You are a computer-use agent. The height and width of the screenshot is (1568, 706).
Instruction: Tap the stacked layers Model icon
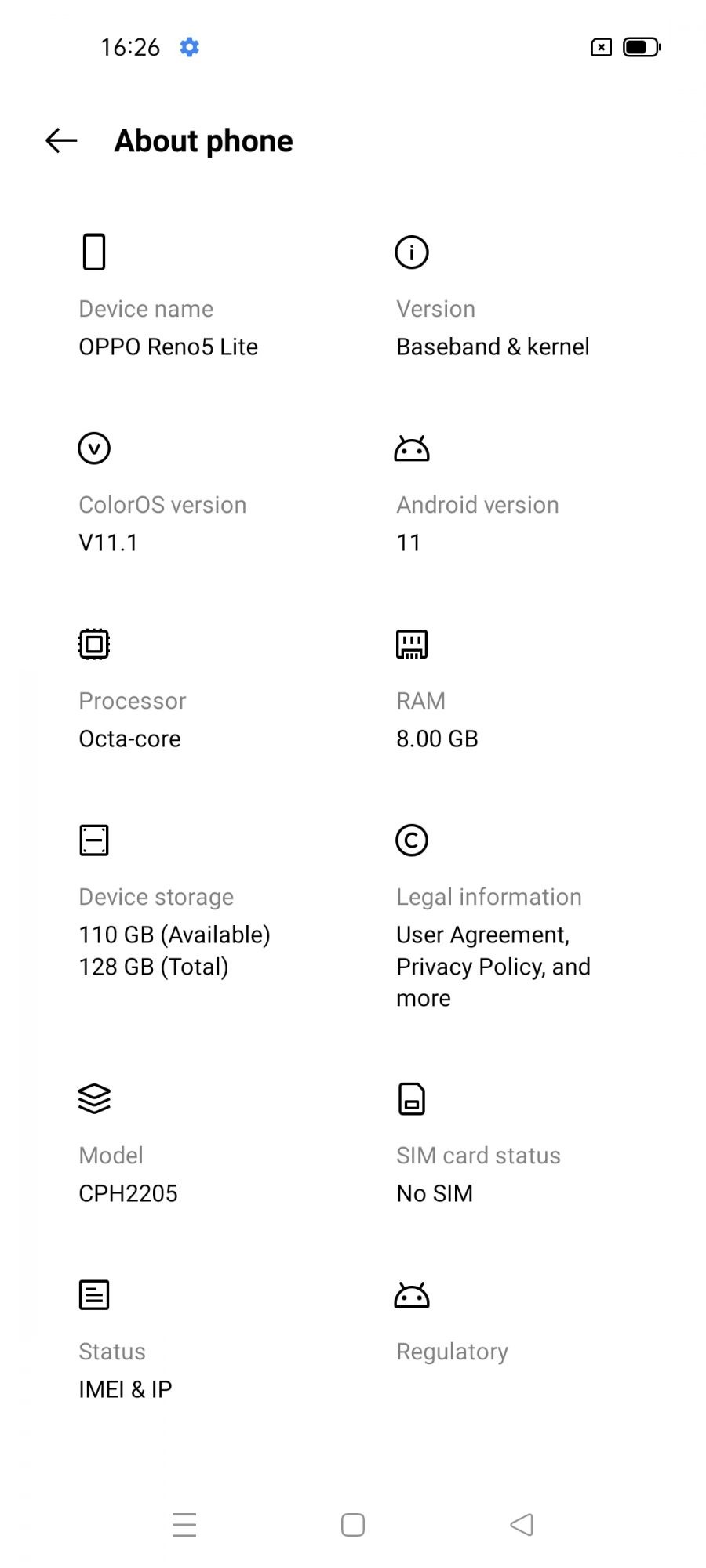94,1098
